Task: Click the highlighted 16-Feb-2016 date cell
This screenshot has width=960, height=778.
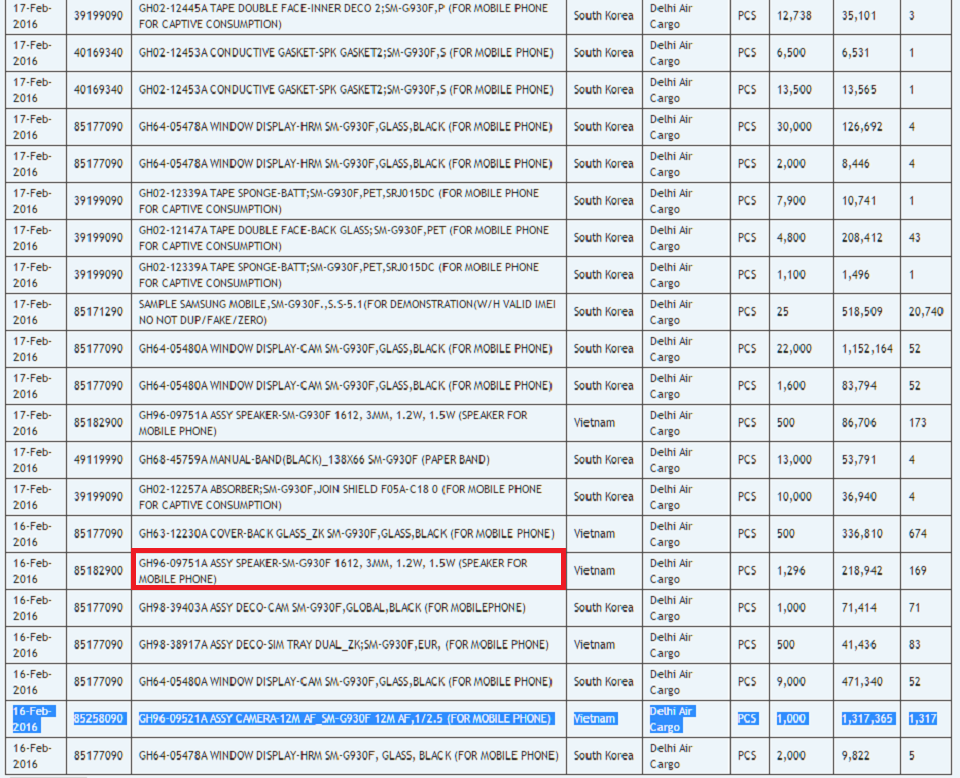Action: 36,719
